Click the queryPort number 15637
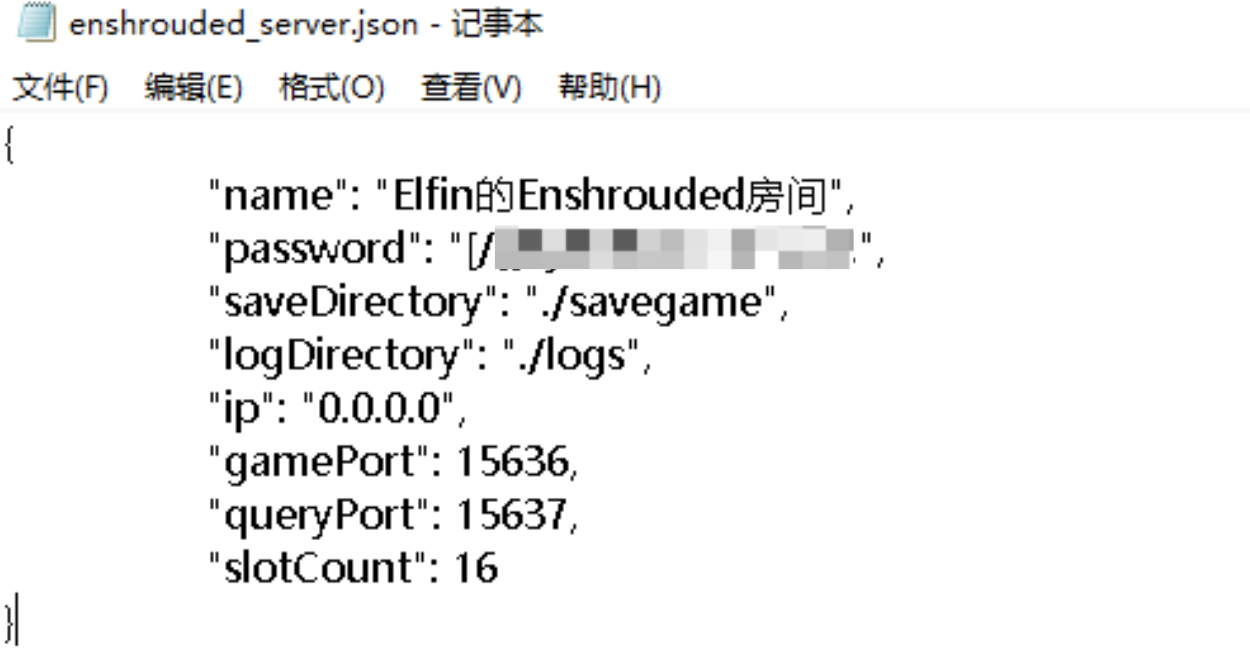Image resolution: width=1250 pixels, height=664 pixels. pos(514,515)
